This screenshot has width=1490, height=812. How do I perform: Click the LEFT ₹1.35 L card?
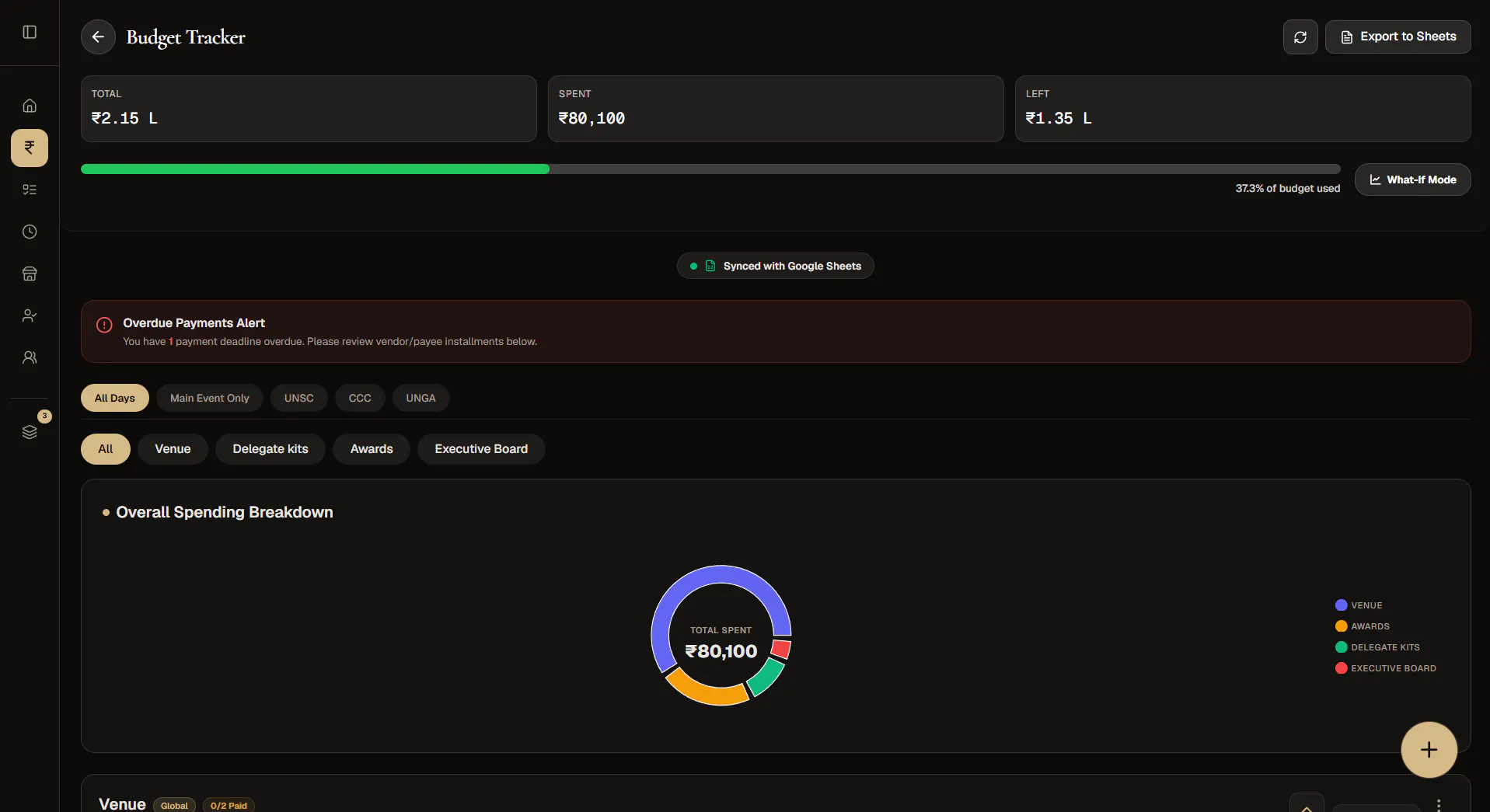1243,109
